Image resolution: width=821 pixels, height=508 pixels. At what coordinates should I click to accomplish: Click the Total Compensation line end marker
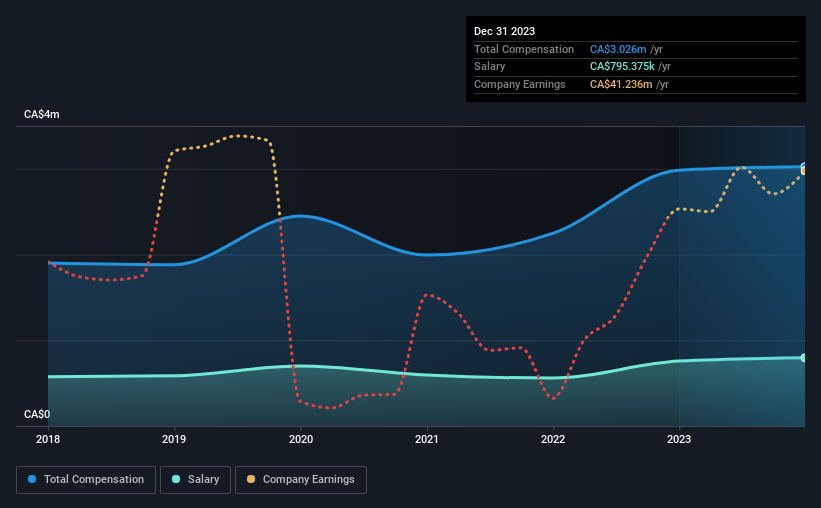804,167
